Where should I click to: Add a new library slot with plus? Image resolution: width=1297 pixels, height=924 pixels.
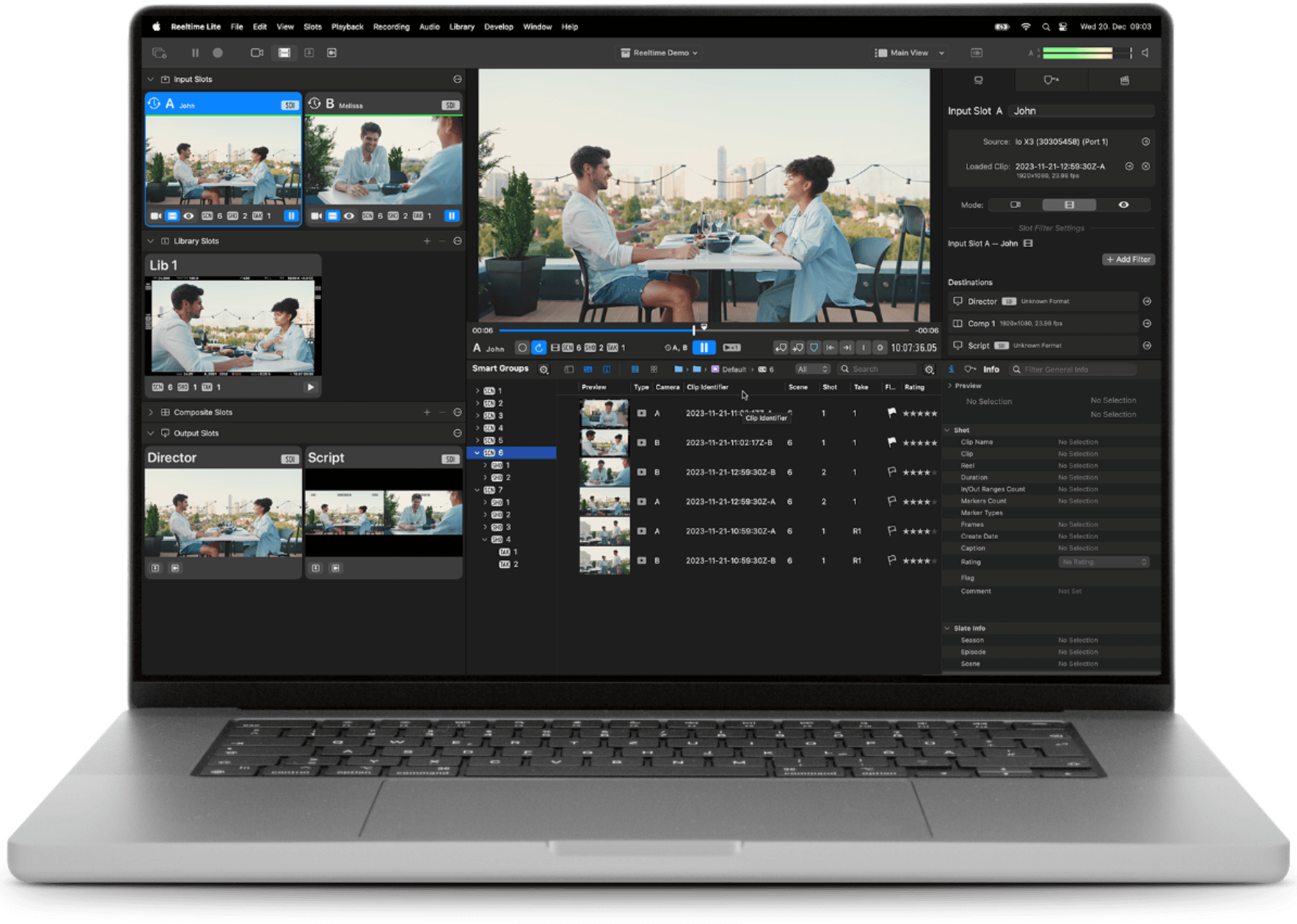point(427,241)
